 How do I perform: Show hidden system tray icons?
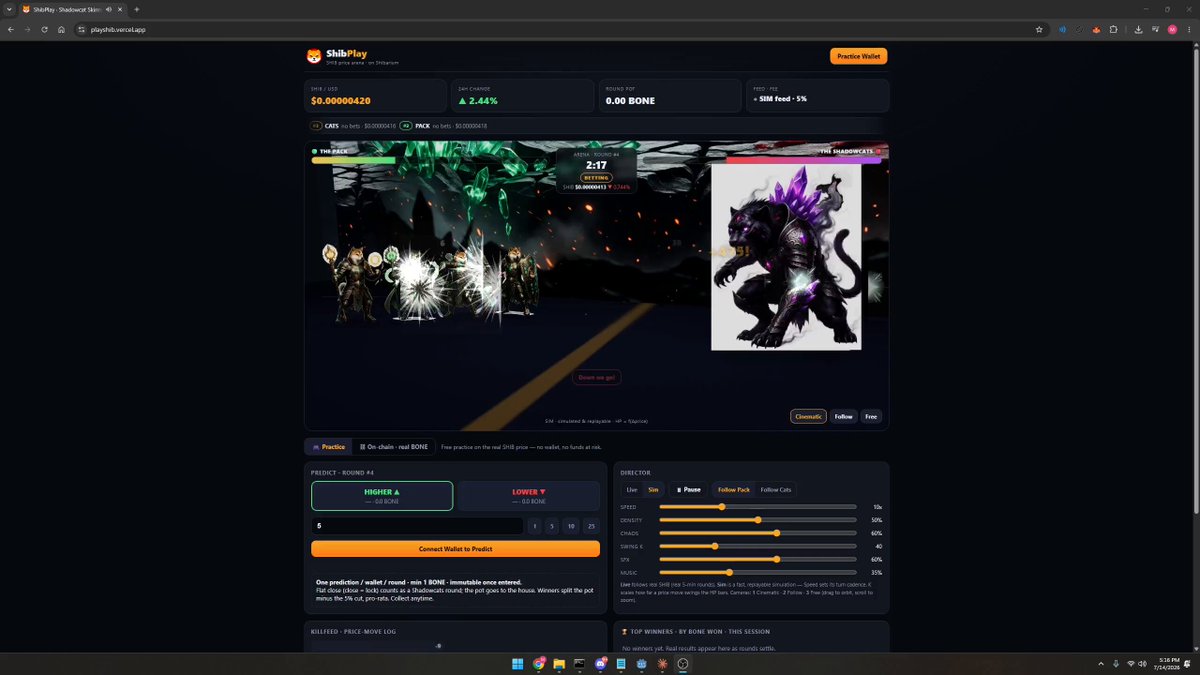1100,663
